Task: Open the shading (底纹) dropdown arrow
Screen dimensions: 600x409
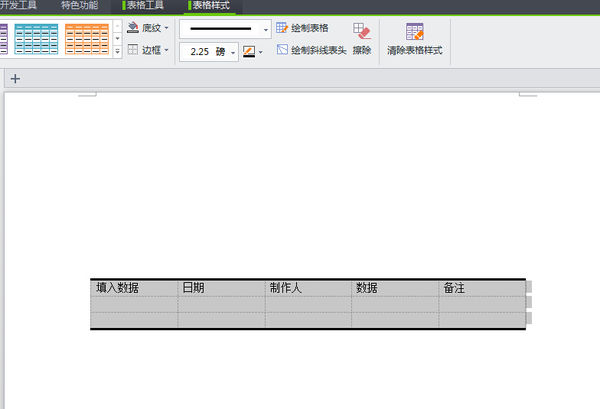Action: 167,29
